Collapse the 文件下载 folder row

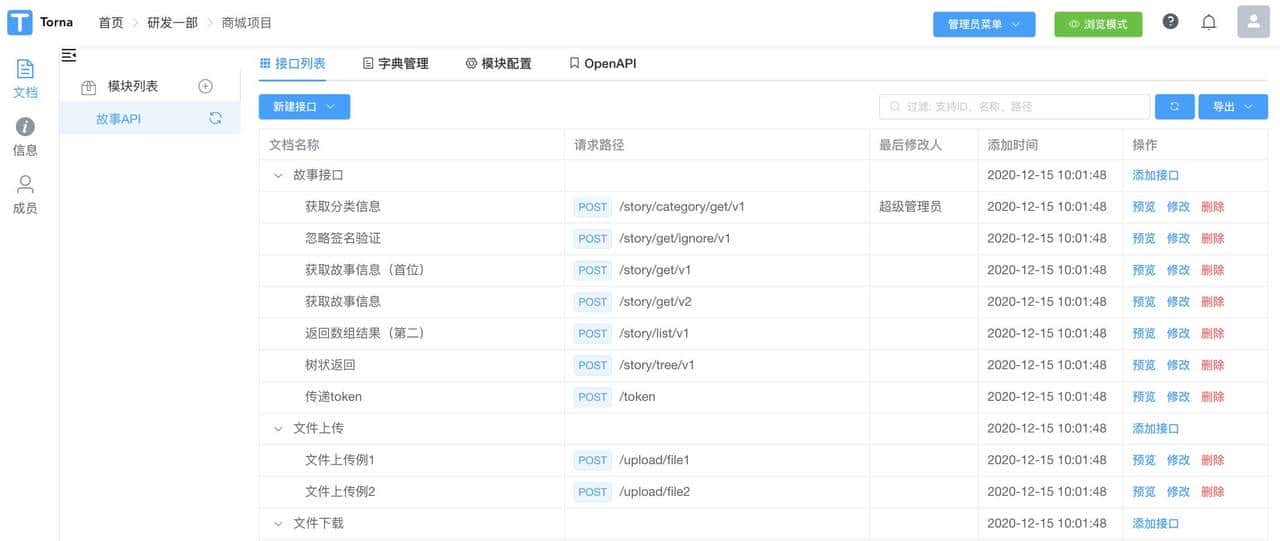click(x=278, y=523)
